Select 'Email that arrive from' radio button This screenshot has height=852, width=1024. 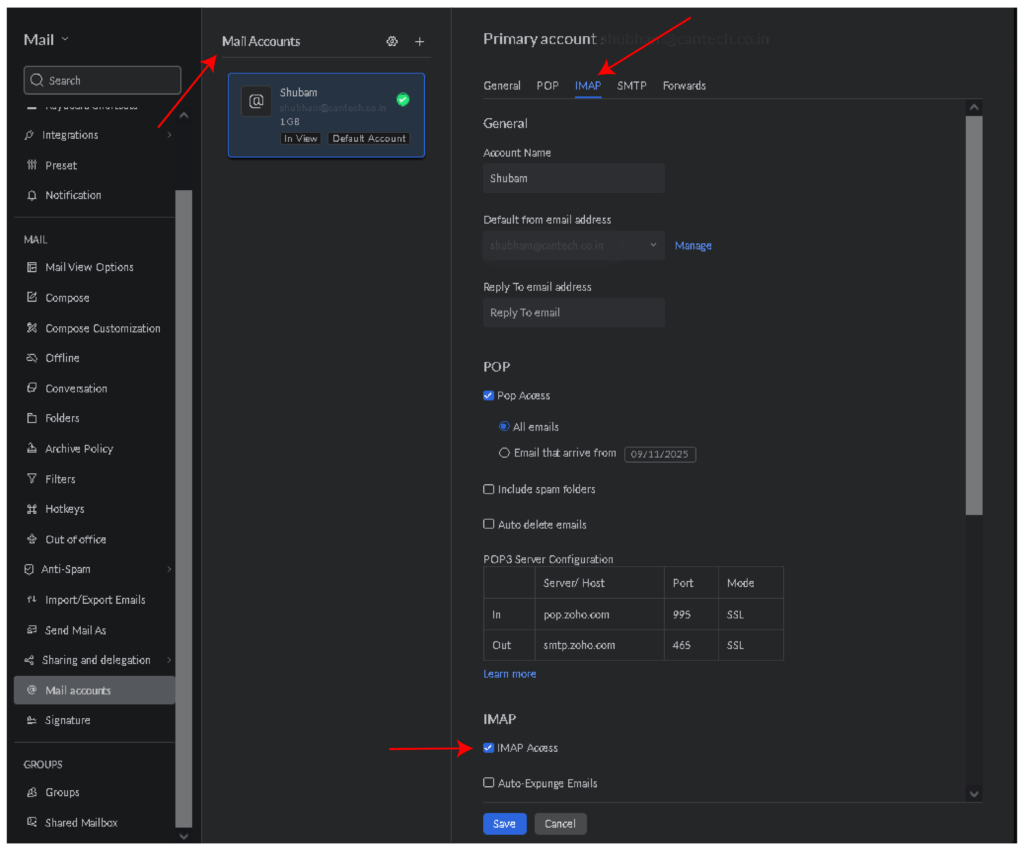[504, 453]
